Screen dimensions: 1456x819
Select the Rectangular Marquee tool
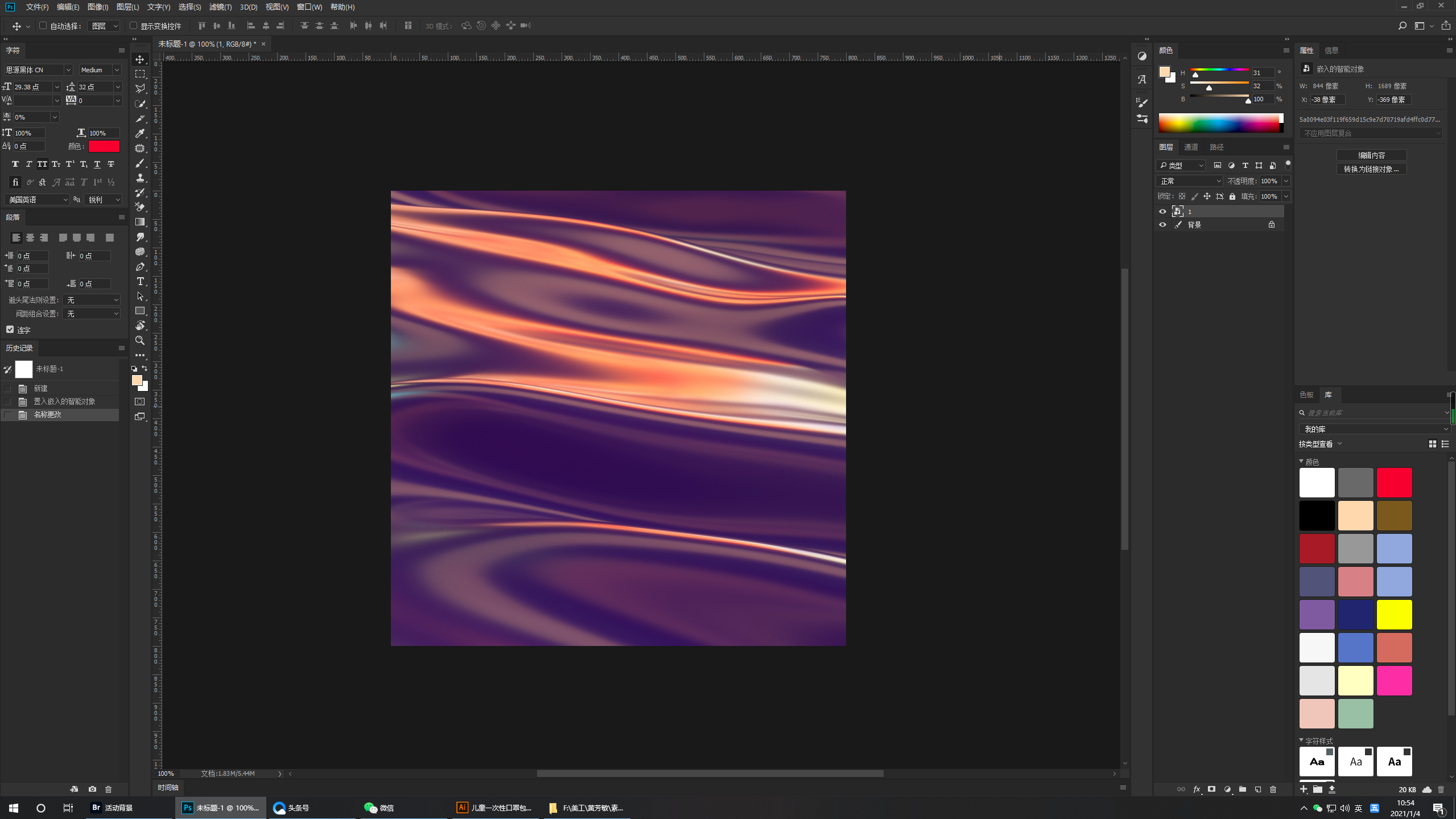[x=139, y=74]
